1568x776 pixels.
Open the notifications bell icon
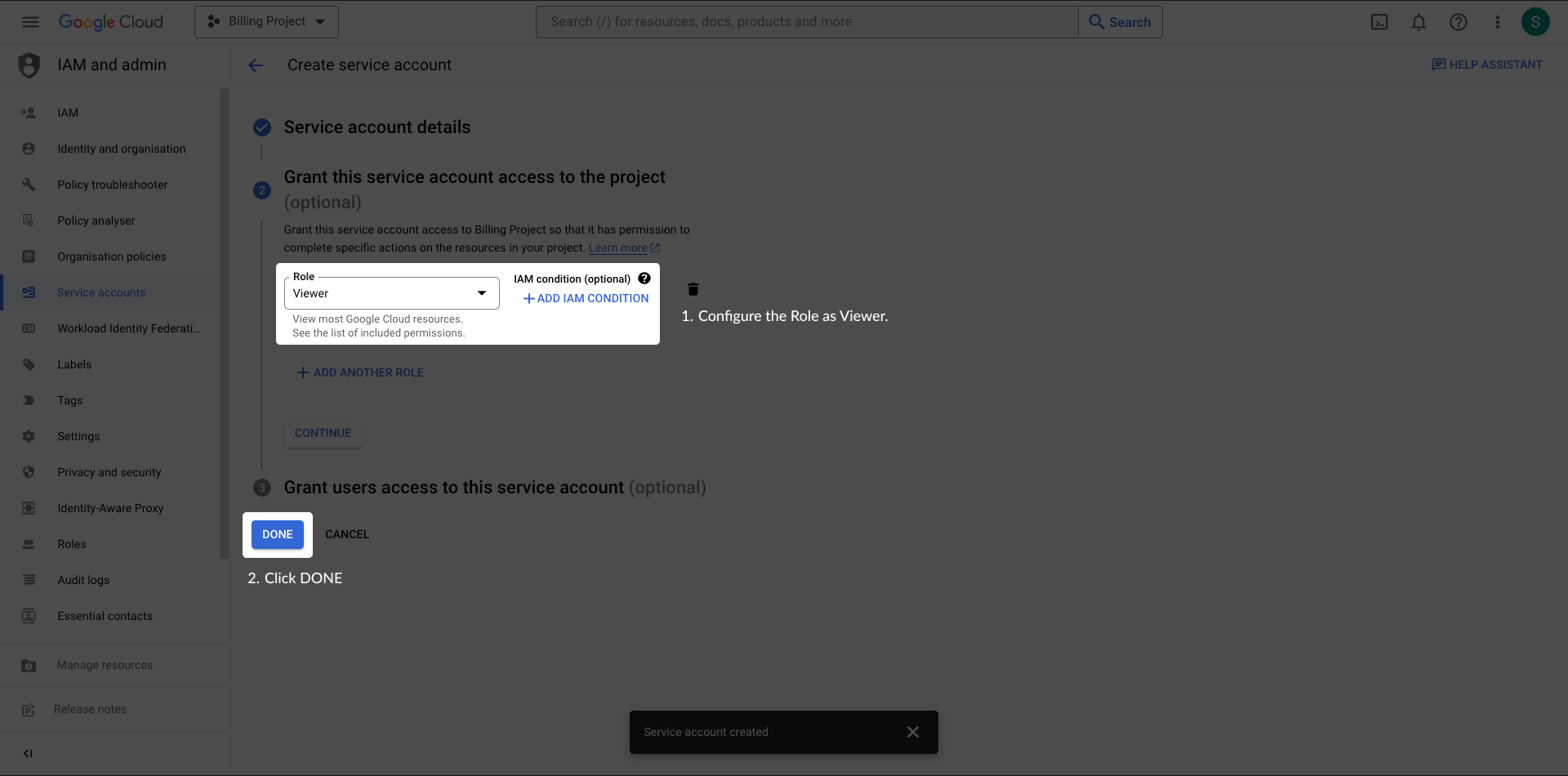[1419, 22]
